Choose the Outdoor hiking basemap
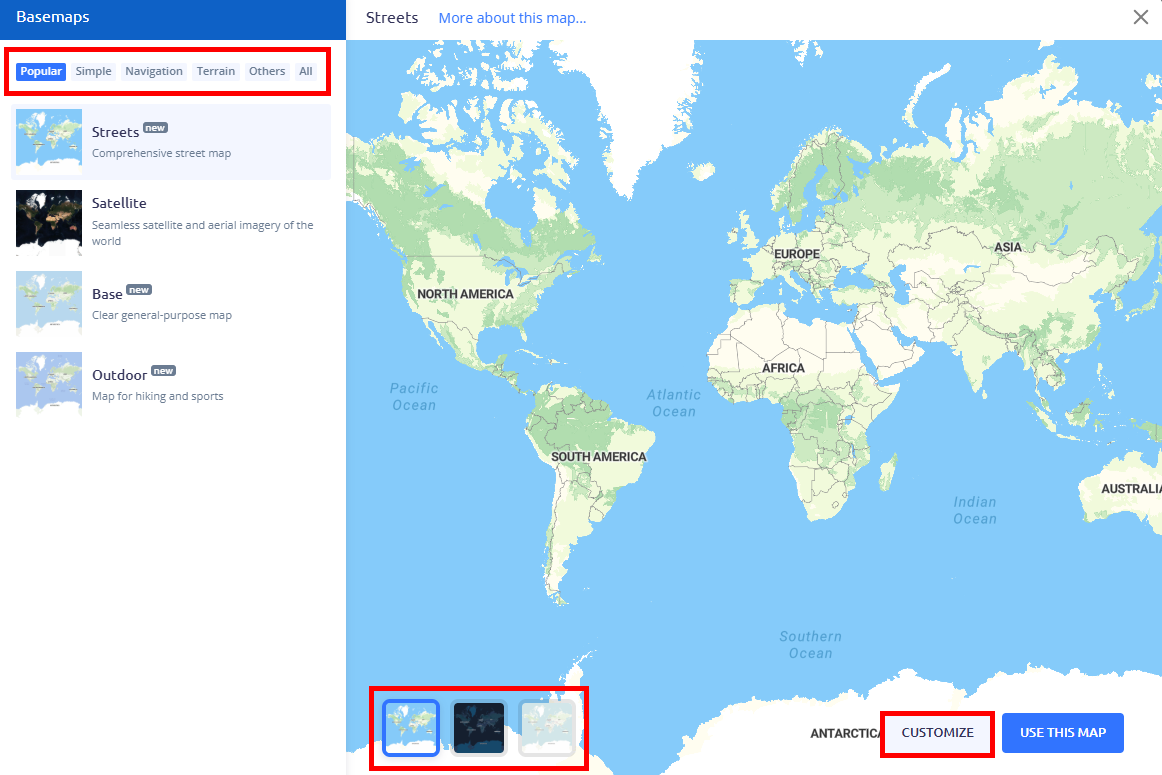Image resolution: width=1162 pixels, height=775 pixels. pos(48,384)
